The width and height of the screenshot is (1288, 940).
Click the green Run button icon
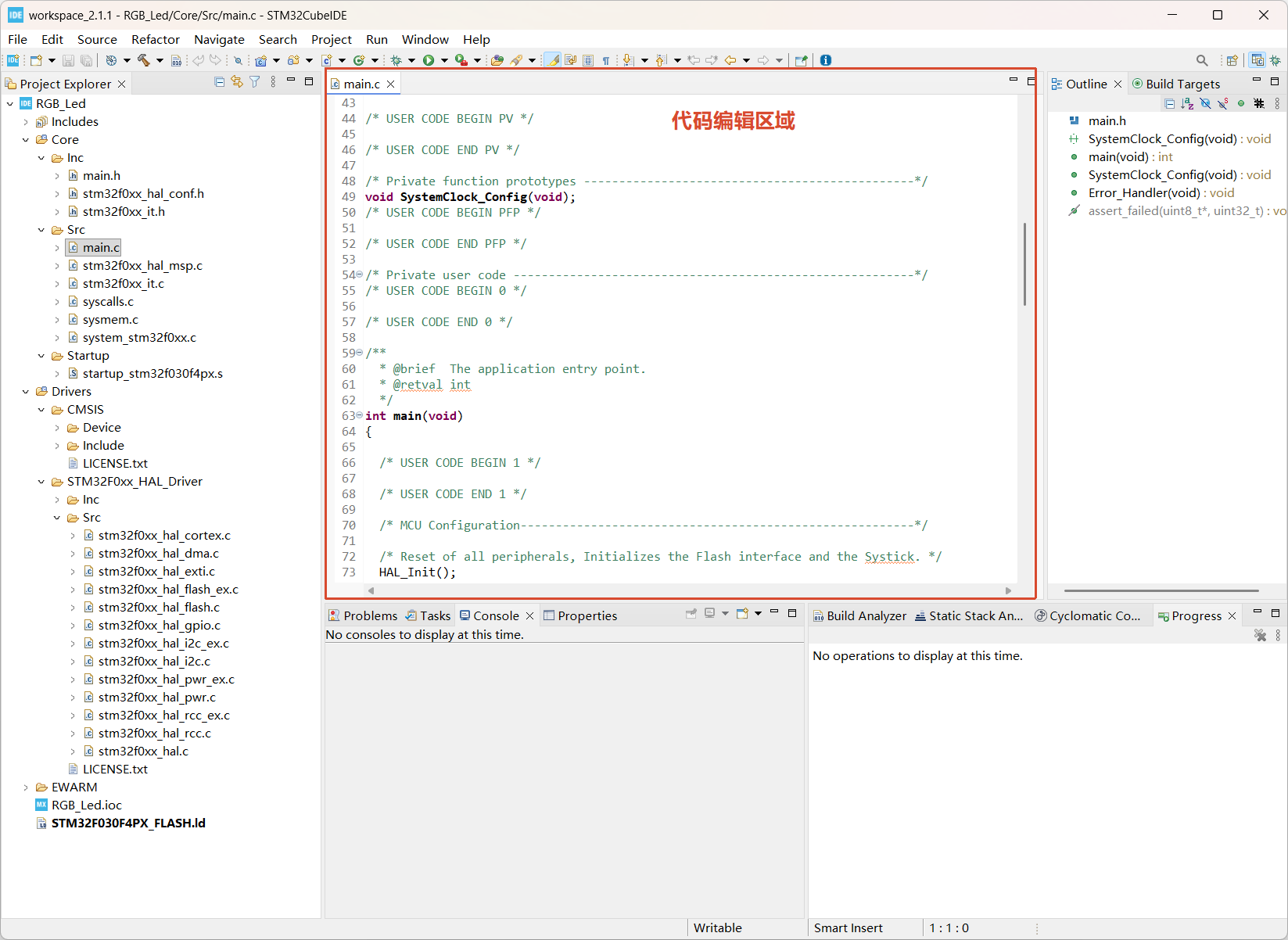click(429, 60)
